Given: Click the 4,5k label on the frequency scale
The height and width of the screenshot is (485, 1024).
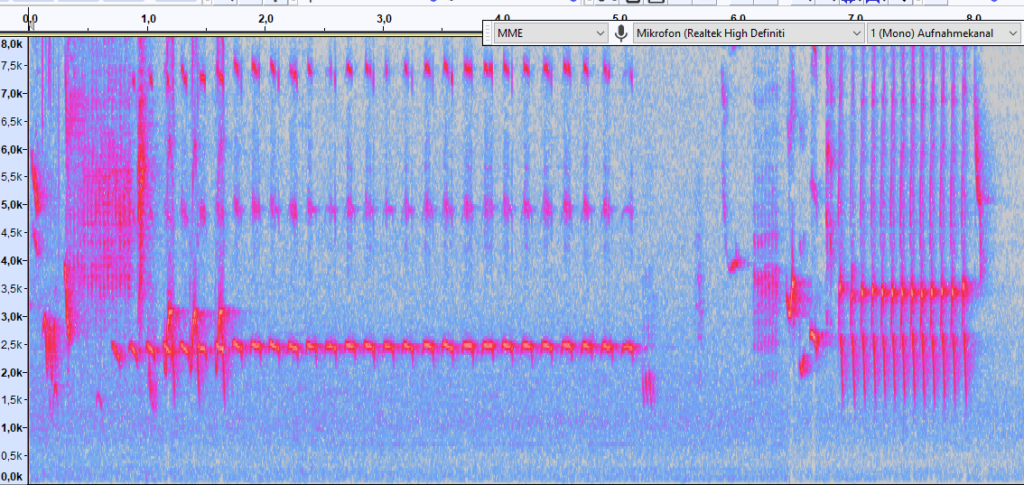Looking at the screenshot, I should [13, 232].
